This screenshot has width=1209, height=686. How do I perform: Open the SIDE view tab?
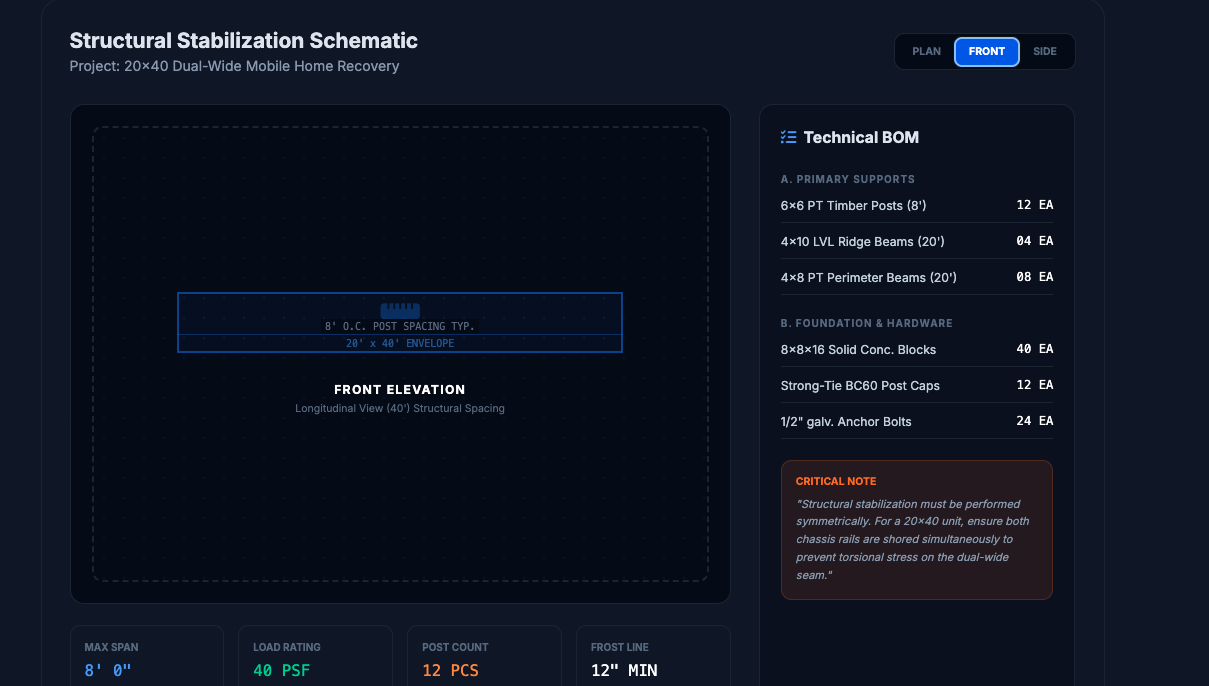[x=1044, y=52]
